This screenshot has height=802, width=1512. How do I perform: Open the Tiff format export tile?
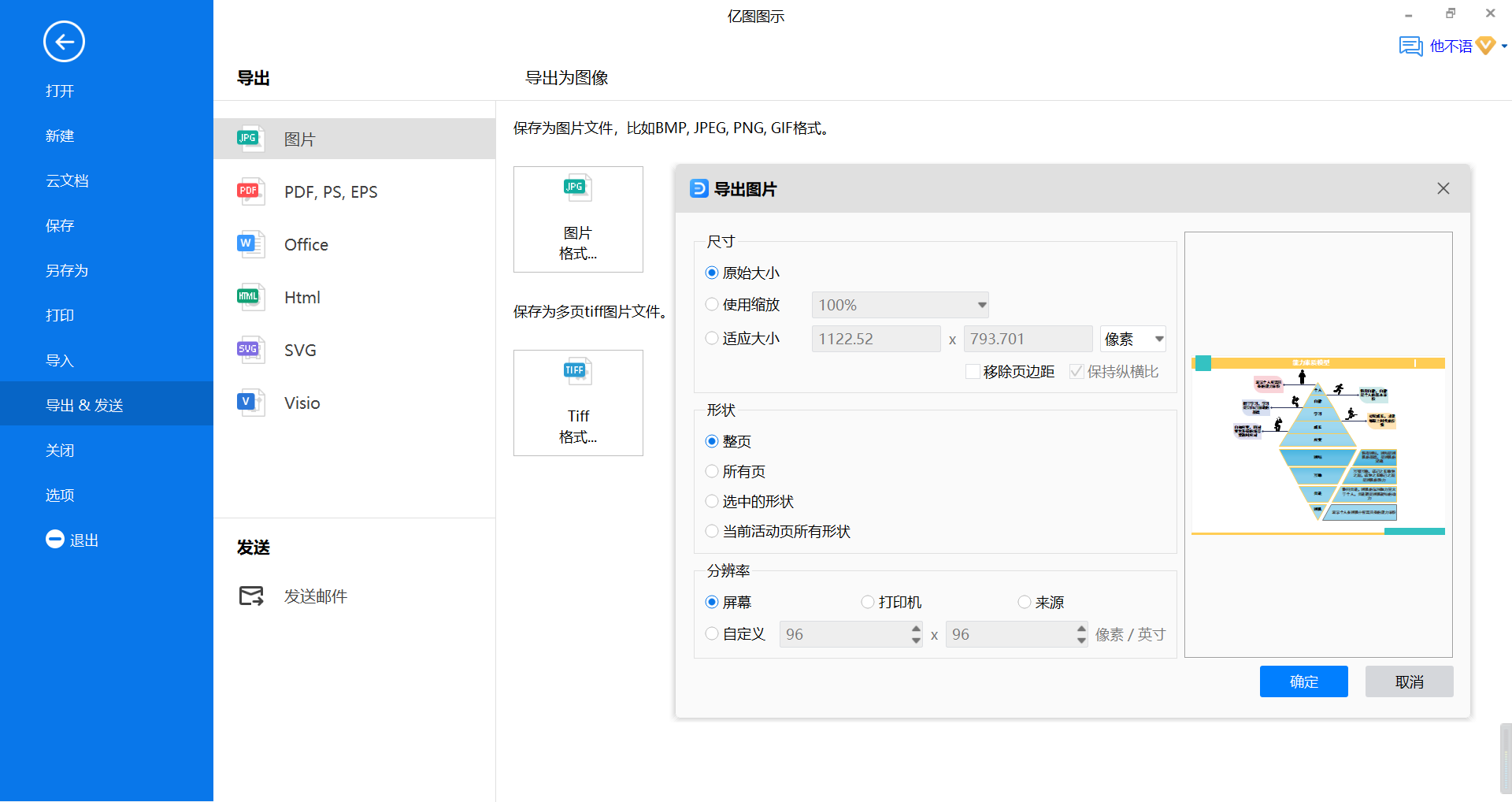coord(578,403)
